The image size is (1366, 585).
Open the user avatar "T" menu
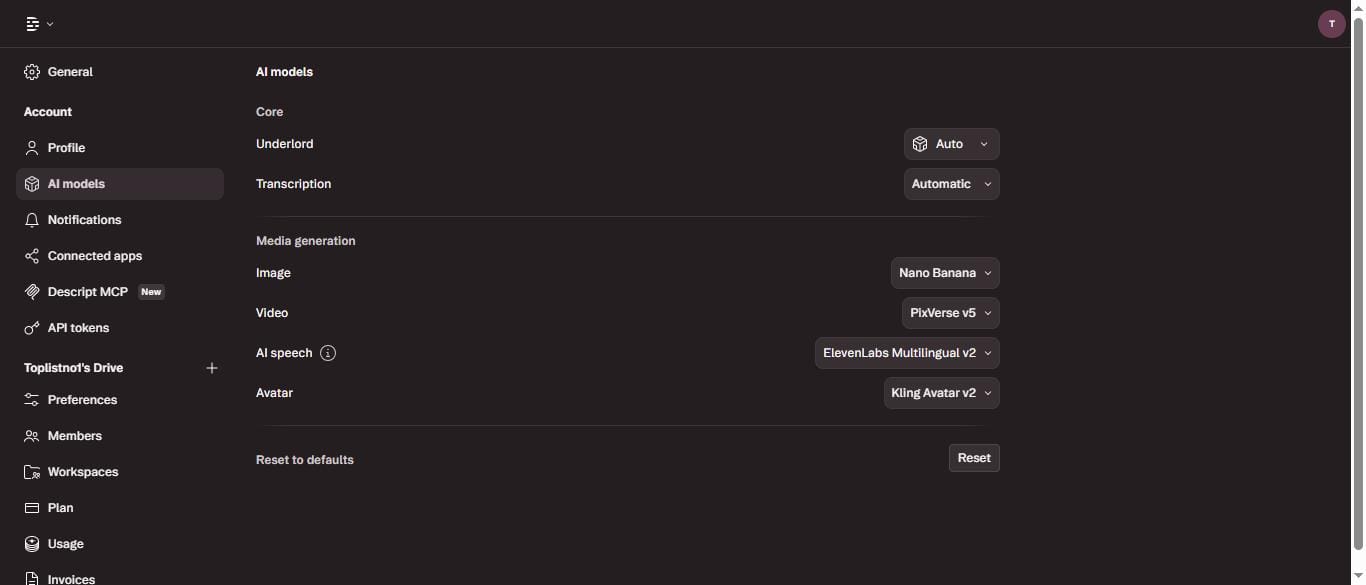pyautogui.click(x=1331, y=24)
